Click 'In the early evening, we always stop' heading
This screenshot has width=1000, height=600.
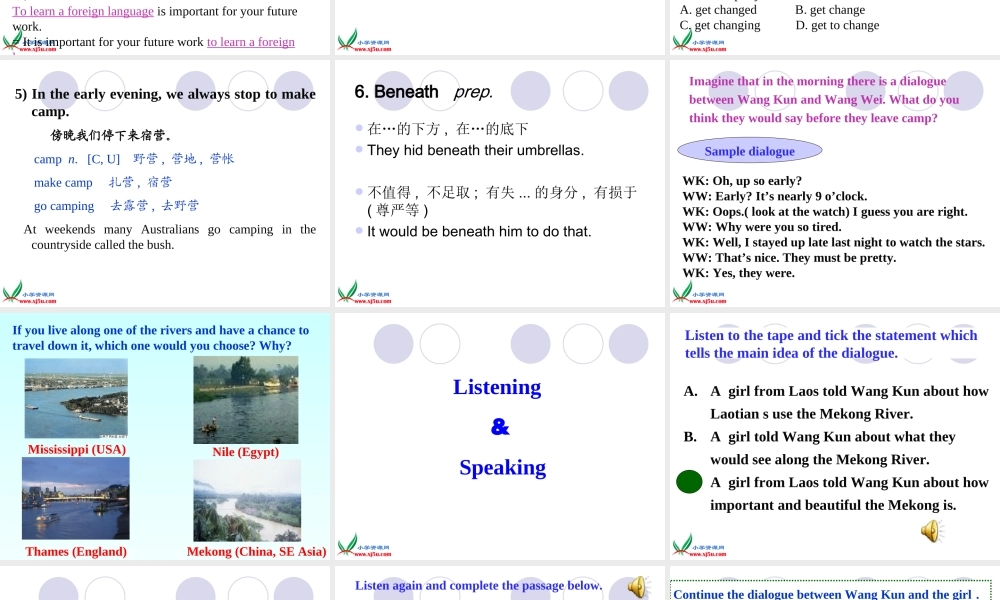coord(165,102)
